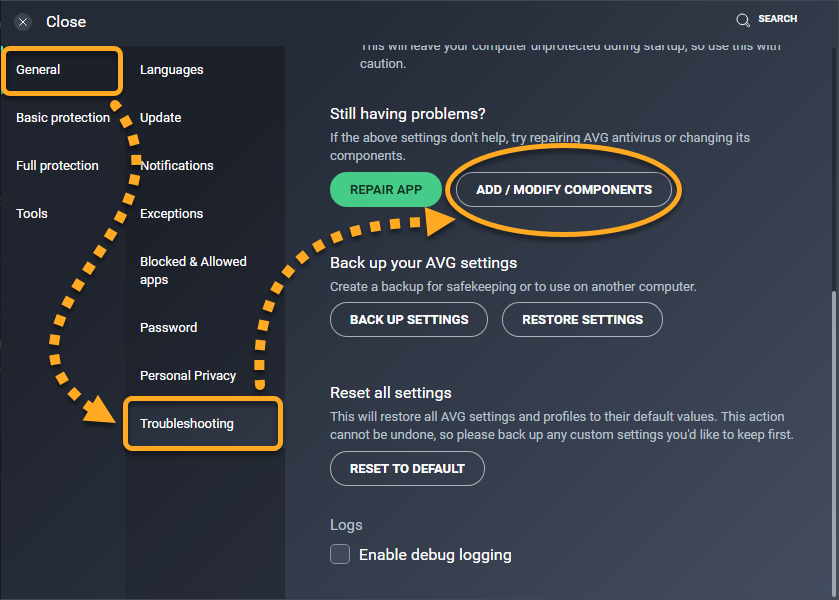Select the General settings tab

(x=63, y=70)
